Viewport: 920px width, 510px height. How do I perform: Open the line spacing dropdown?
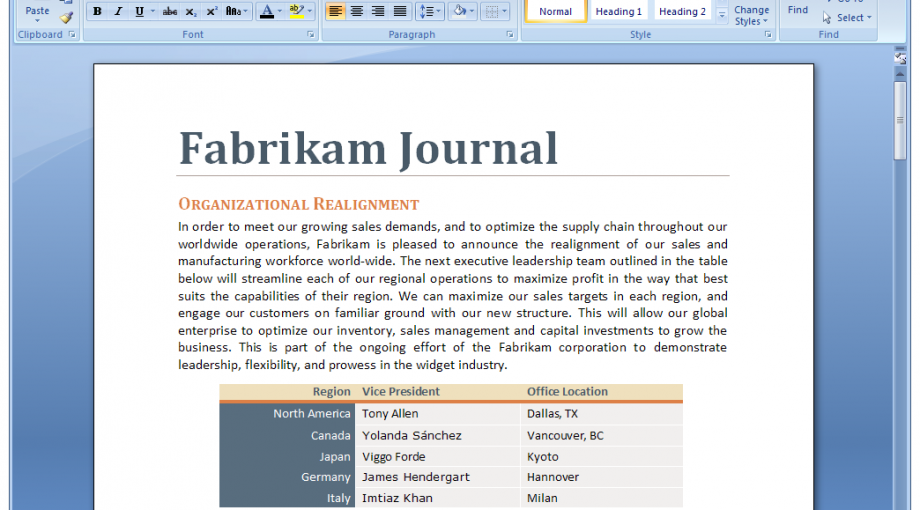429,12
